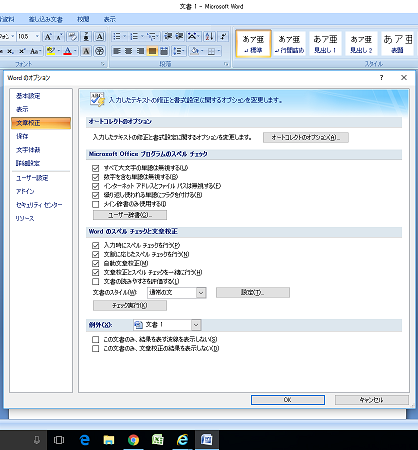Image resolution: width=418 pixels, height=450 pixels.
Task: Open the Paragraph group dialog launcher
Action: pos(226,64)
